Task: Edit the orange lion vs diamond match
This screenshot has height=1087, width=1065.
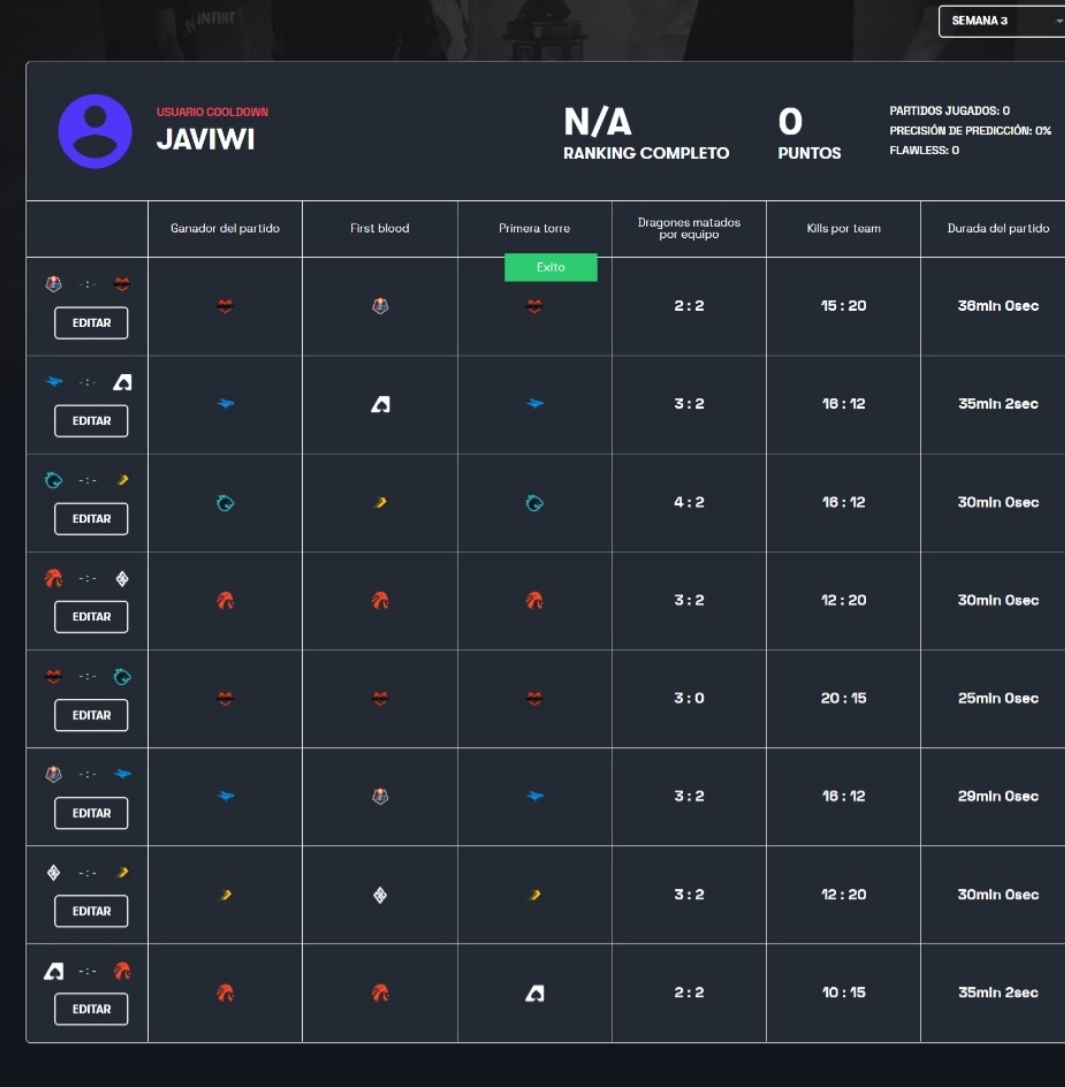Action: click(x=91, y=616)
